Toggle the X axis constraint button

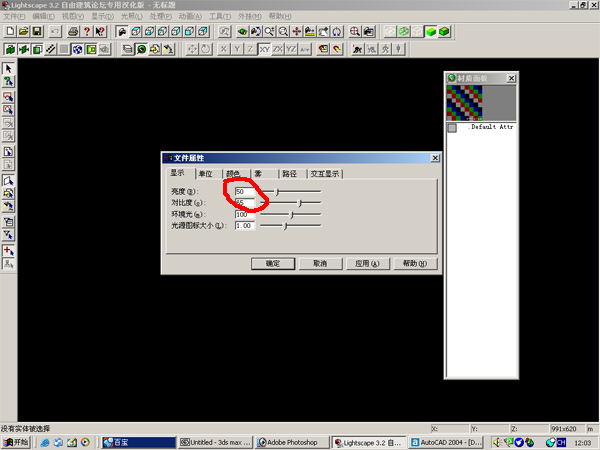pyautogui.click(x=223, y=49)
